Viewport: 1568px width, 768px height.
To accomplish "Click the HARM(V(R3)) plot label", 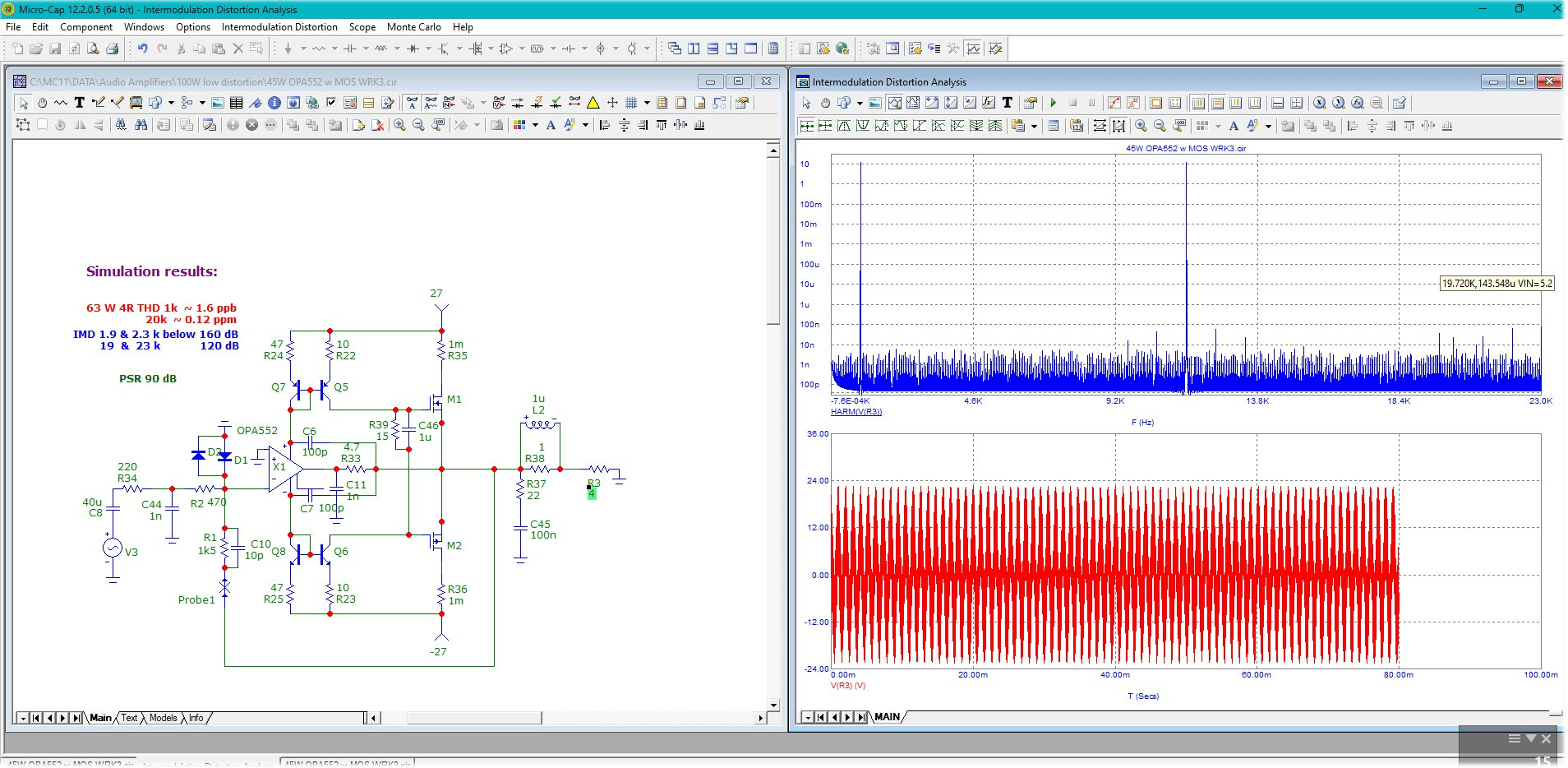I will click(x=856, y=412).
